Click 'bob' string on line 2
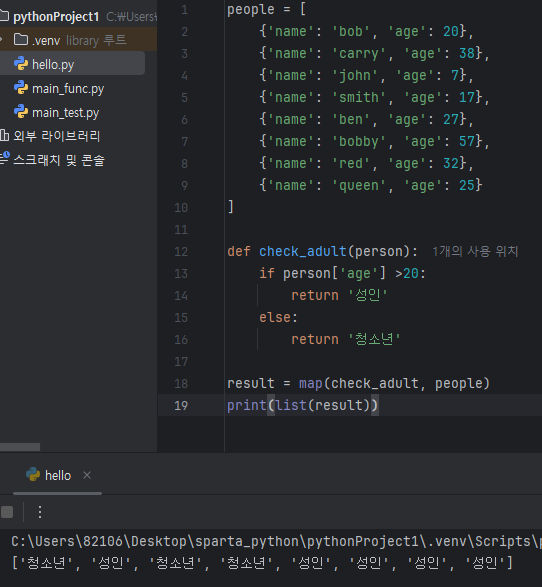Image resolution: width=542 pixels, height=587 pixels. click(351, 31)
